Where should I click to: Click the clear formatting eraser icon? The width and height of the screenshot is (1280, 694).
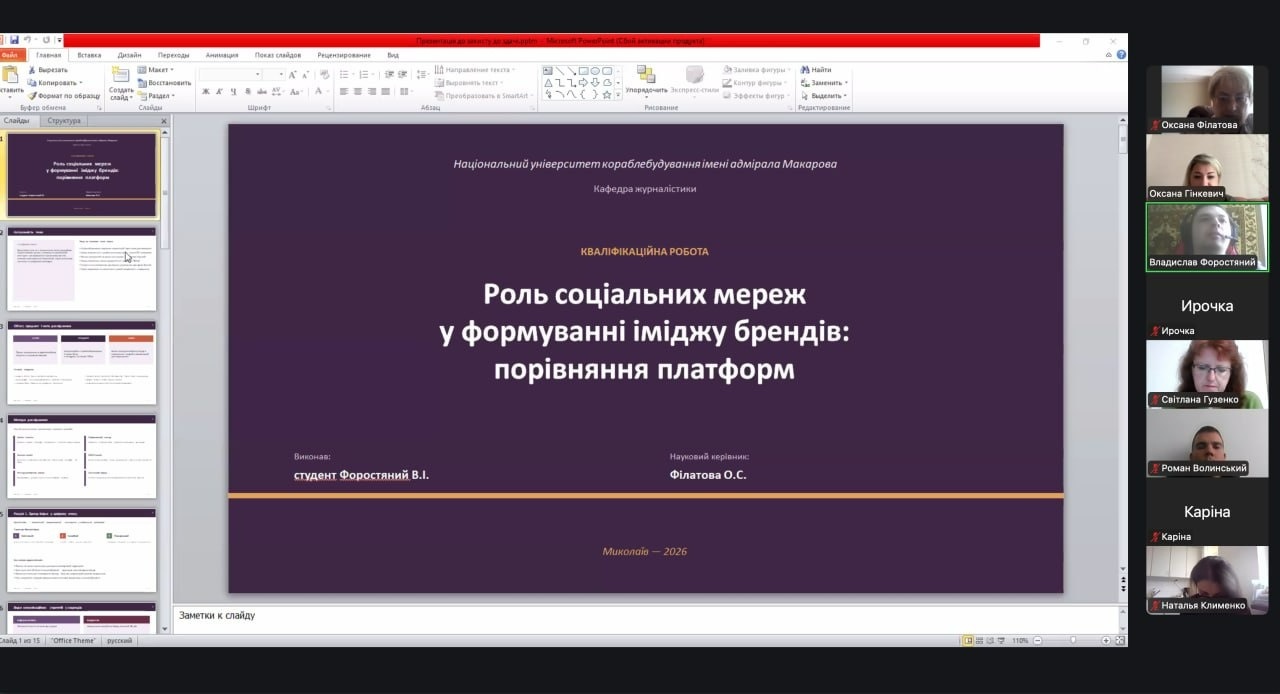click(x=324, y=75)
